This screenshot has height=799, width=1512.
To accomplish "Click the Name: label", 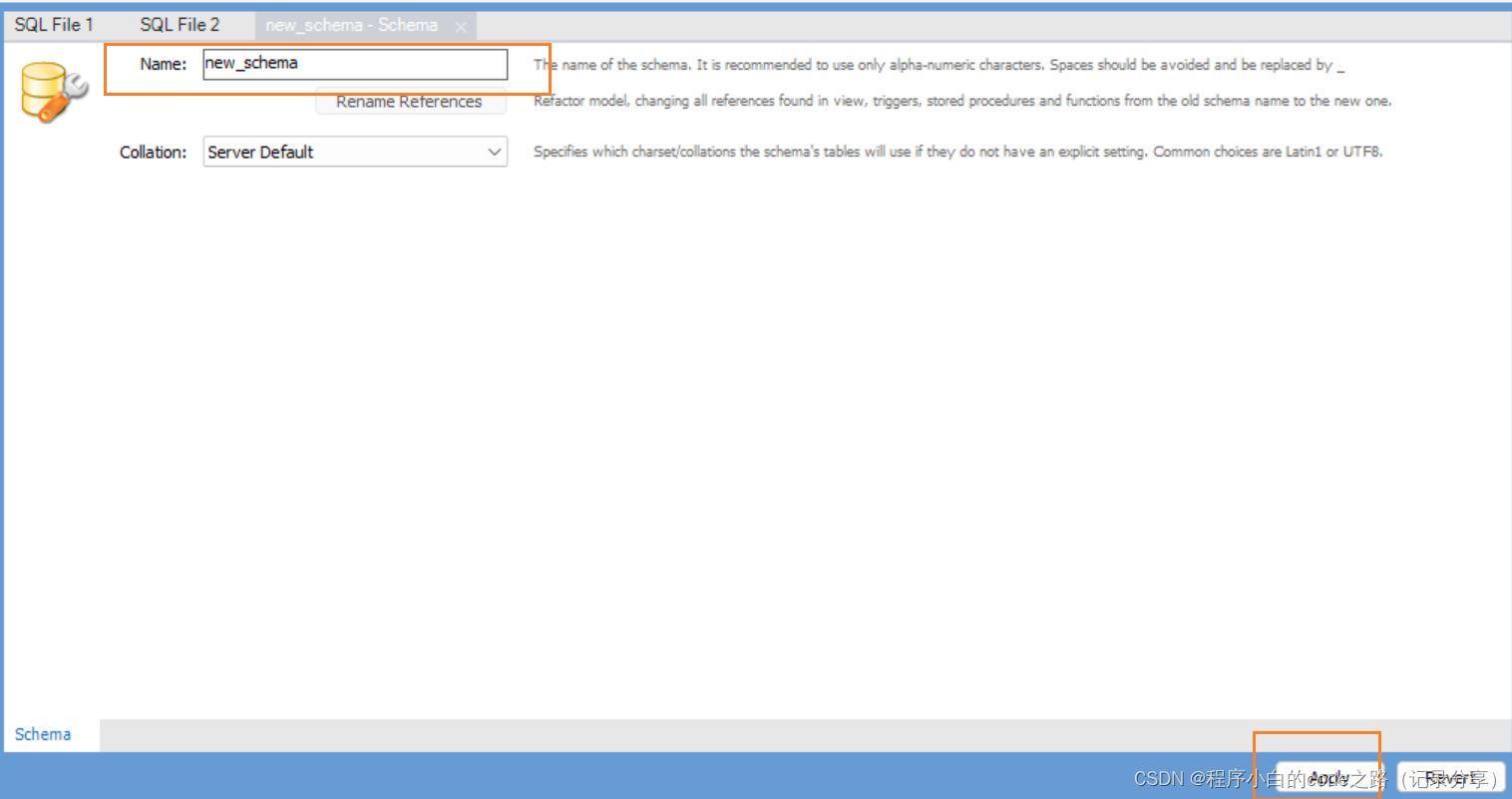I will [163, 64].
